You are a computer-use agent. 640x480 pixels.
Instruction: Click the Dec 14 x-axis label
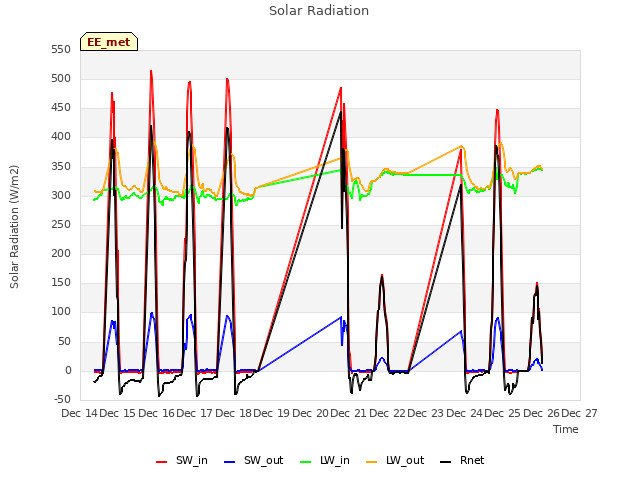[80, 413]
